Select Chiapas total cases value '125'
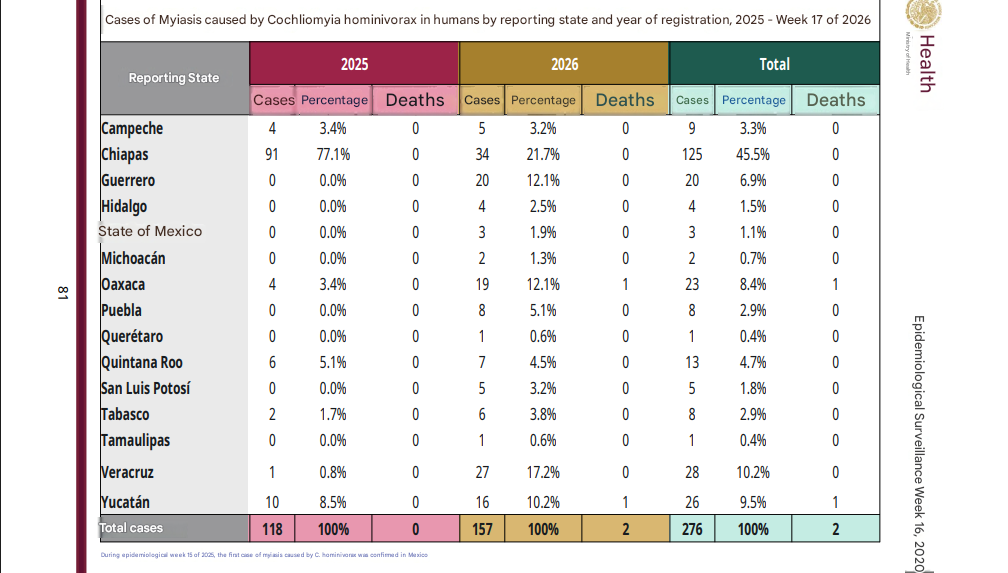Screen dimensions: 1008x573 [692, 154]
